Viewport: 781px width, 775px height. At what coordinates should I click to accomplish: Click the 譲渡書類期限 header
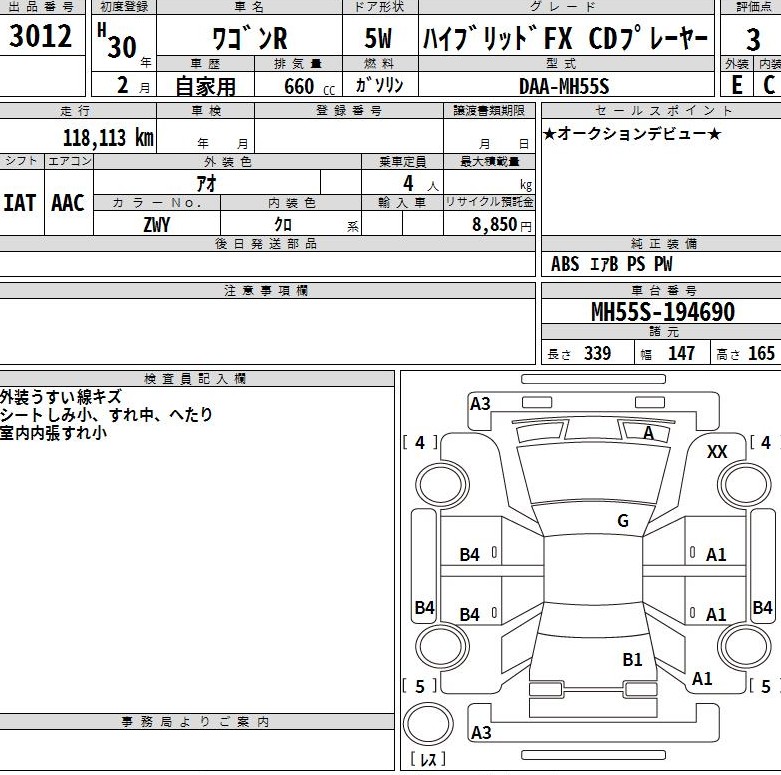tap(489, 111)
